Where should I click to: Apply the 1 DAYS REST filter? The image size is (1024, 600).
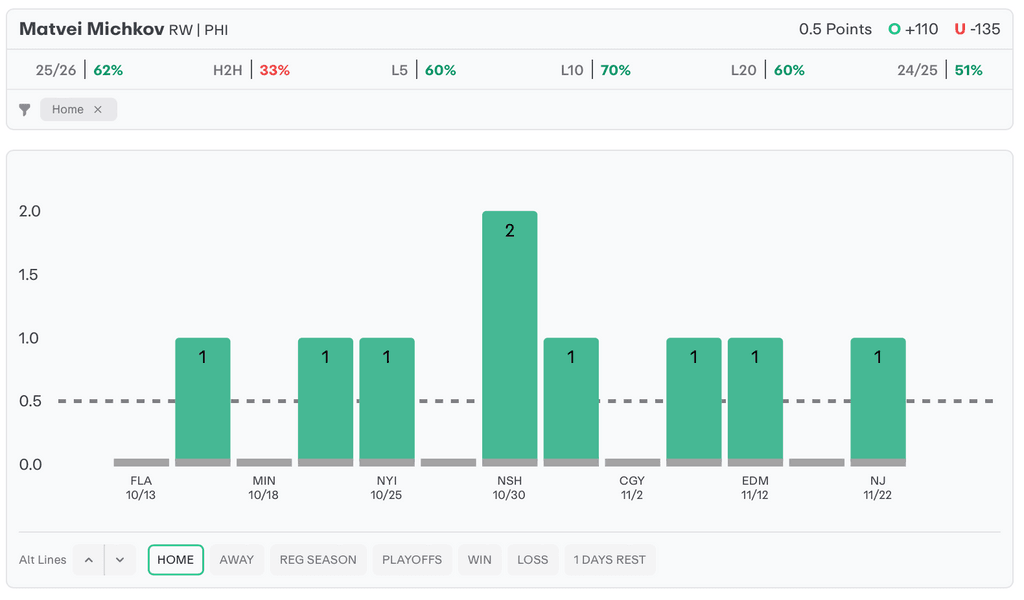609,560
